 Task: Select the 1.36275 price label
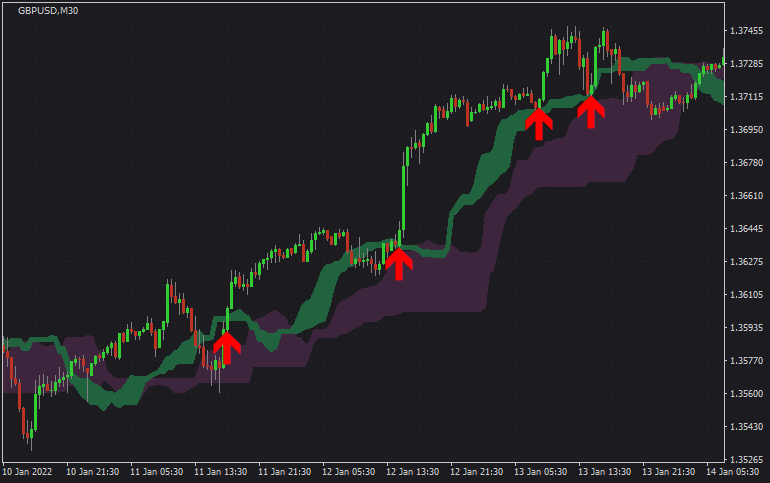[x=746, y=262]
